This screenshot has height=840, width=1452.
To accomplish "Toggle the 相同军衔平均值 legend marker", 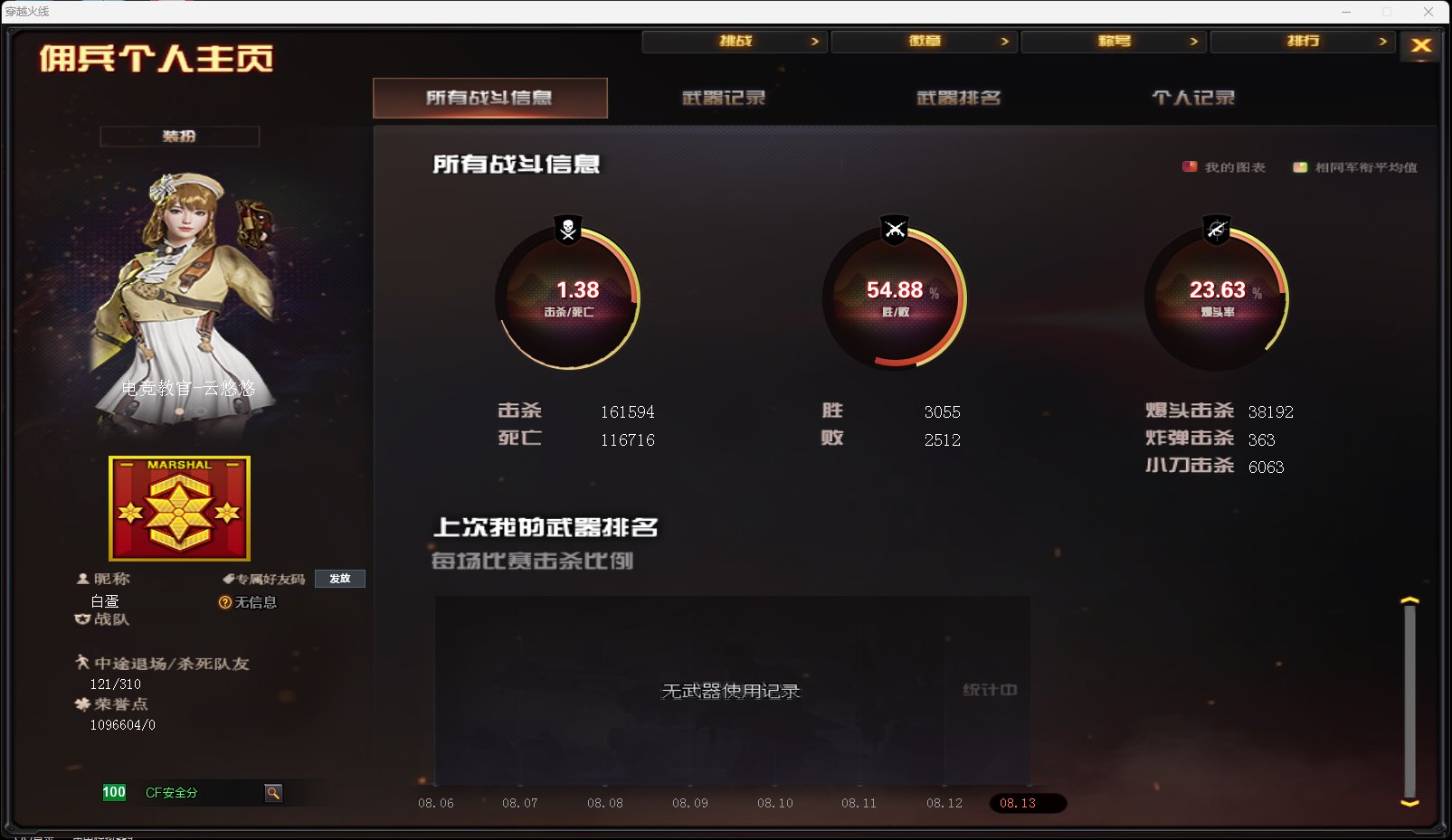I will (x=1300, y=167).
